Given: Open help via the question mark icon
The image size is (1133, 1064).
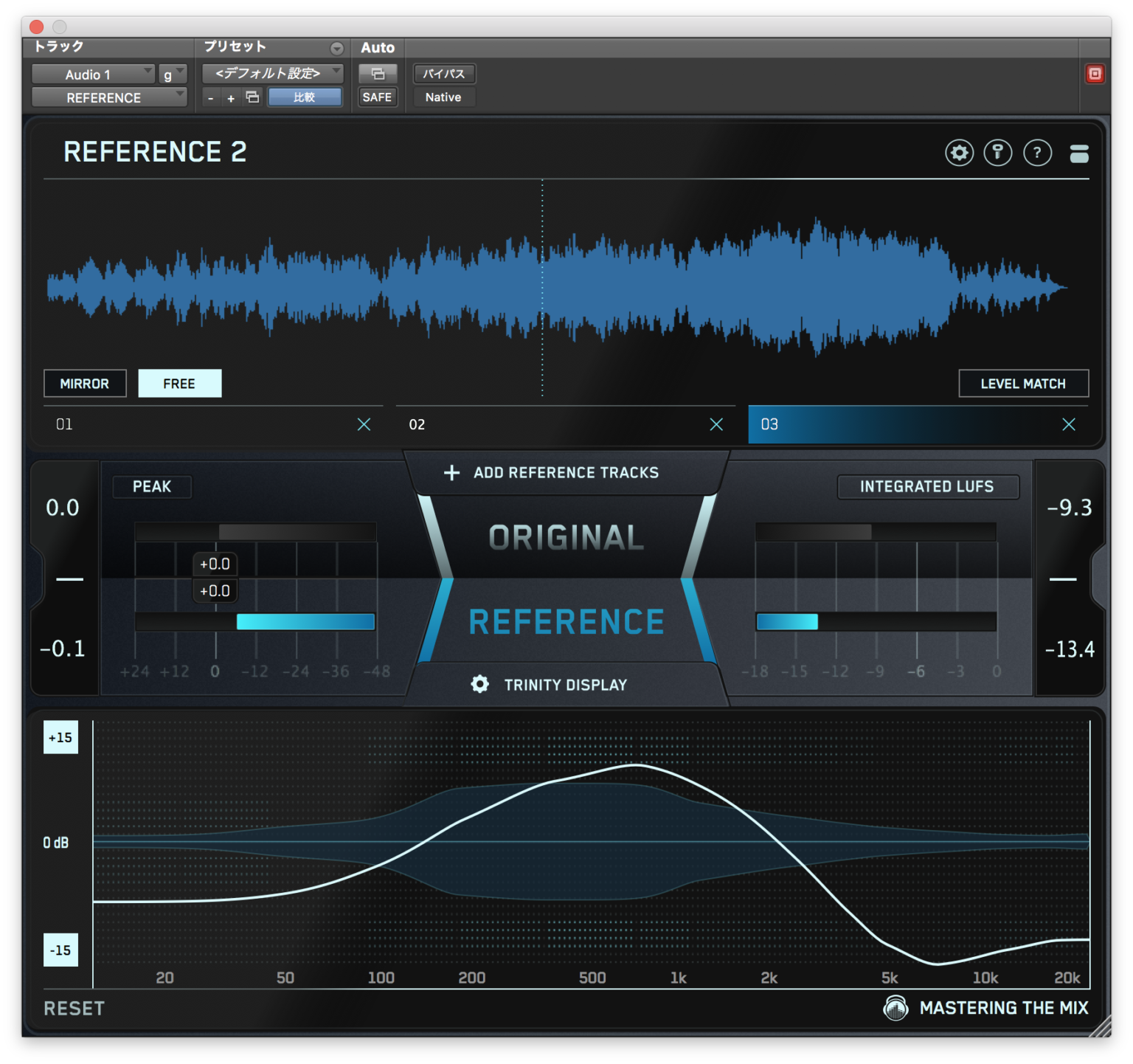Looking at the screenshot, I should coord(1037,153).
